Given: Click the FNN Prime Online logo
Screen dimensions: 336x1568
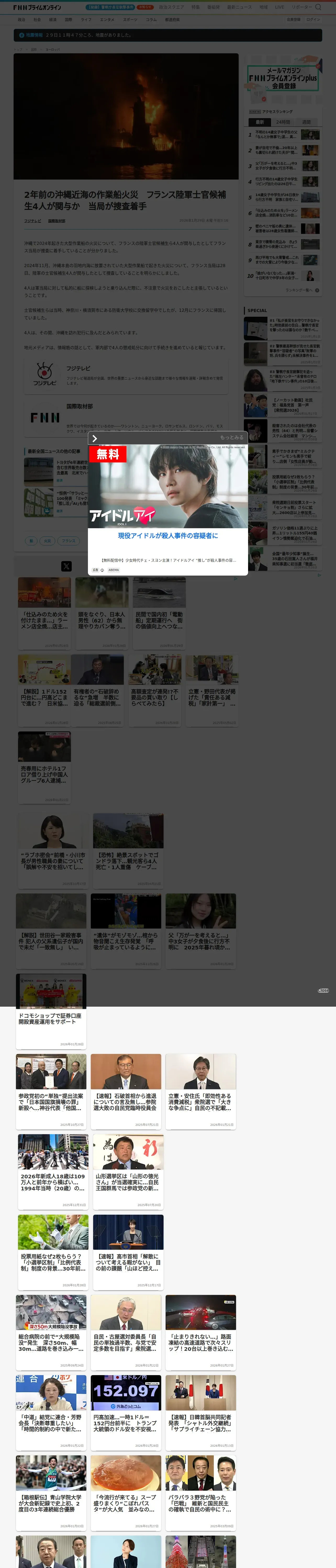Looking at the screenshot, I should coord(37,7).
